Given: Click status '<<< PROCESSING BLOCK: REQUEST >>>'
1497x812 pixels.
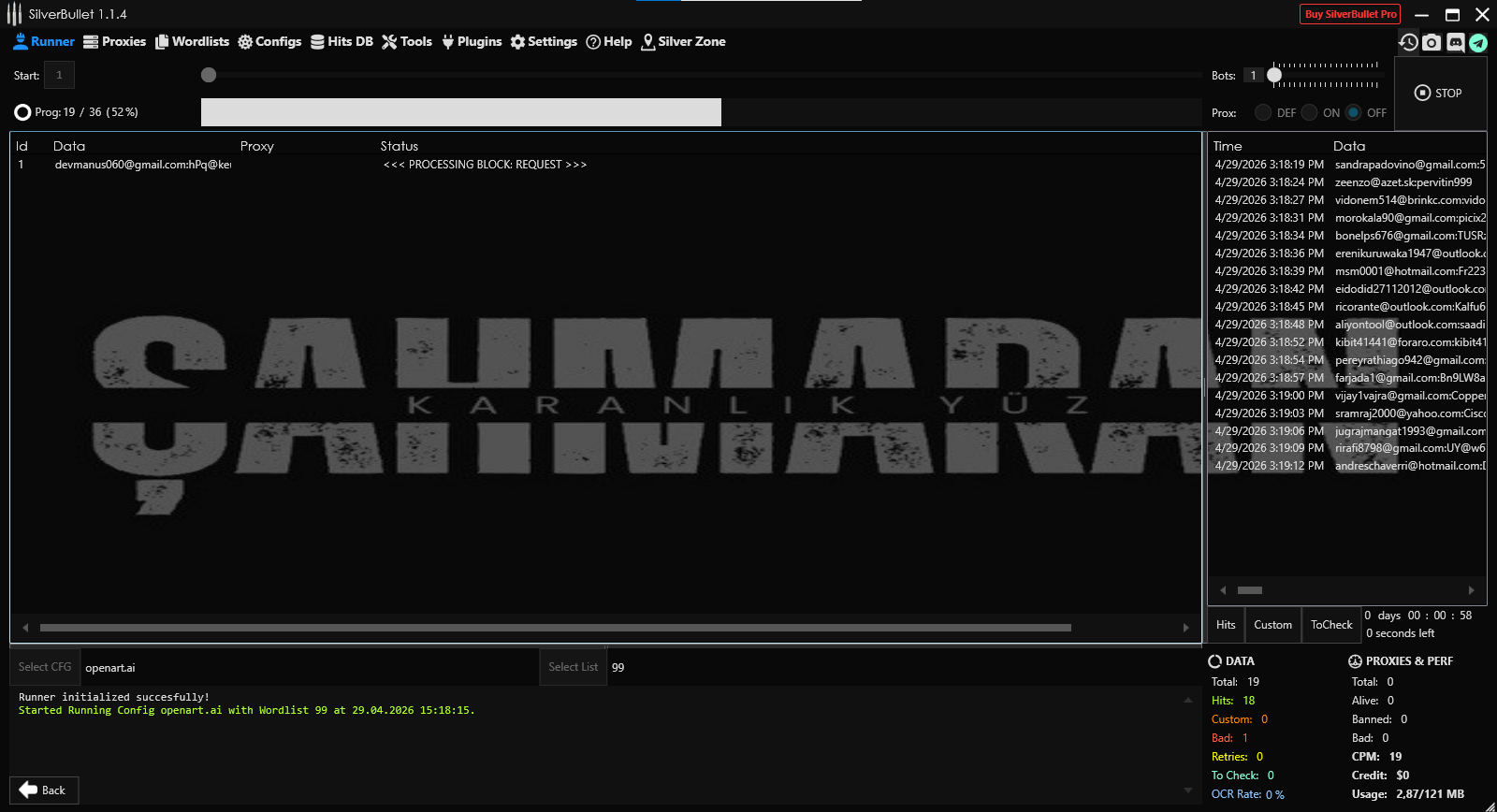Looking at the screenshot, I should point(485,165).
